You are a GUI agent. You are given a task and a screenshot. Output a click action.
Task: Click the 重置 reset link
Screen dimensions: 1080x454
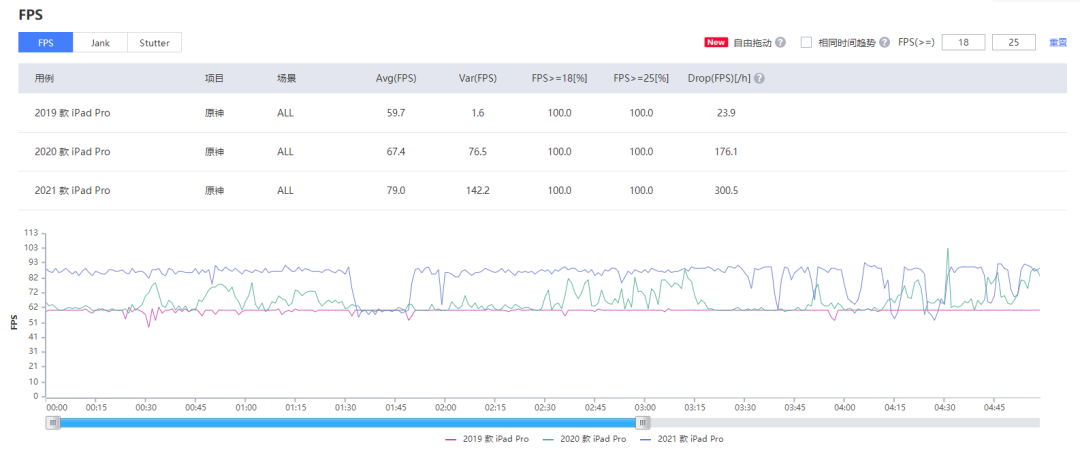click(1058, 43)
